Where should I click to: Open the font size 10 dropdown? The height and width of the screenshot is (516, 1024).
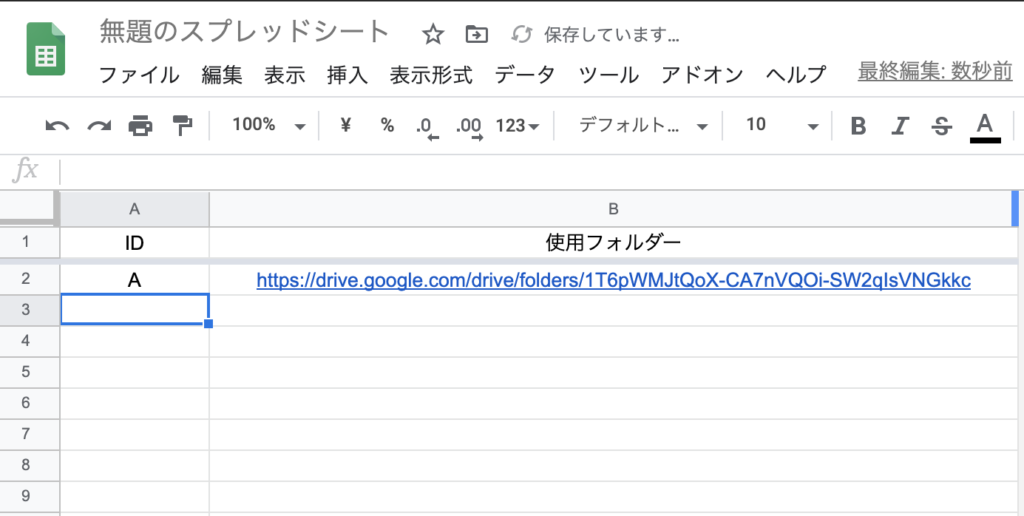pyautogui.click(x=781, y=125)
